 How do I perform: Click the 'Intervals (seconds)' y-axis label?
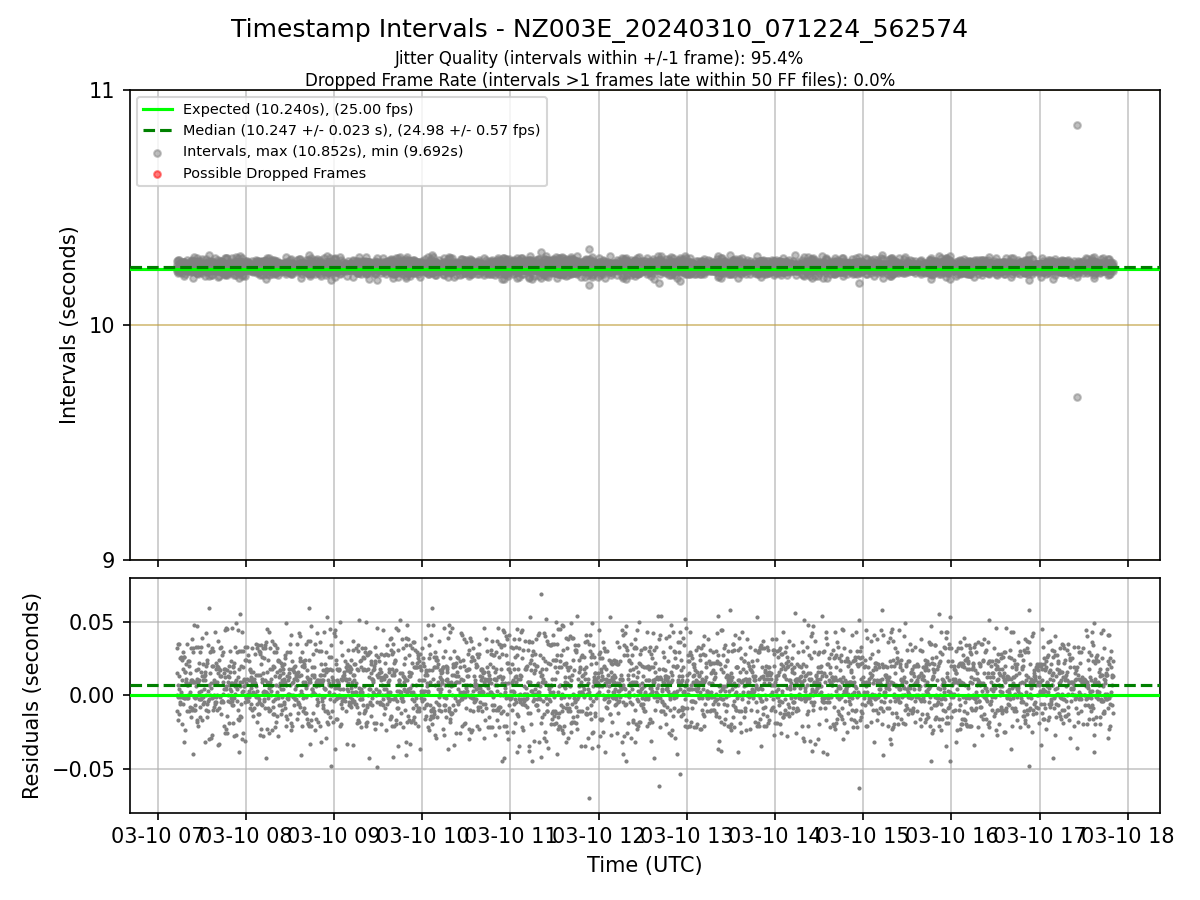coord(68,325)
